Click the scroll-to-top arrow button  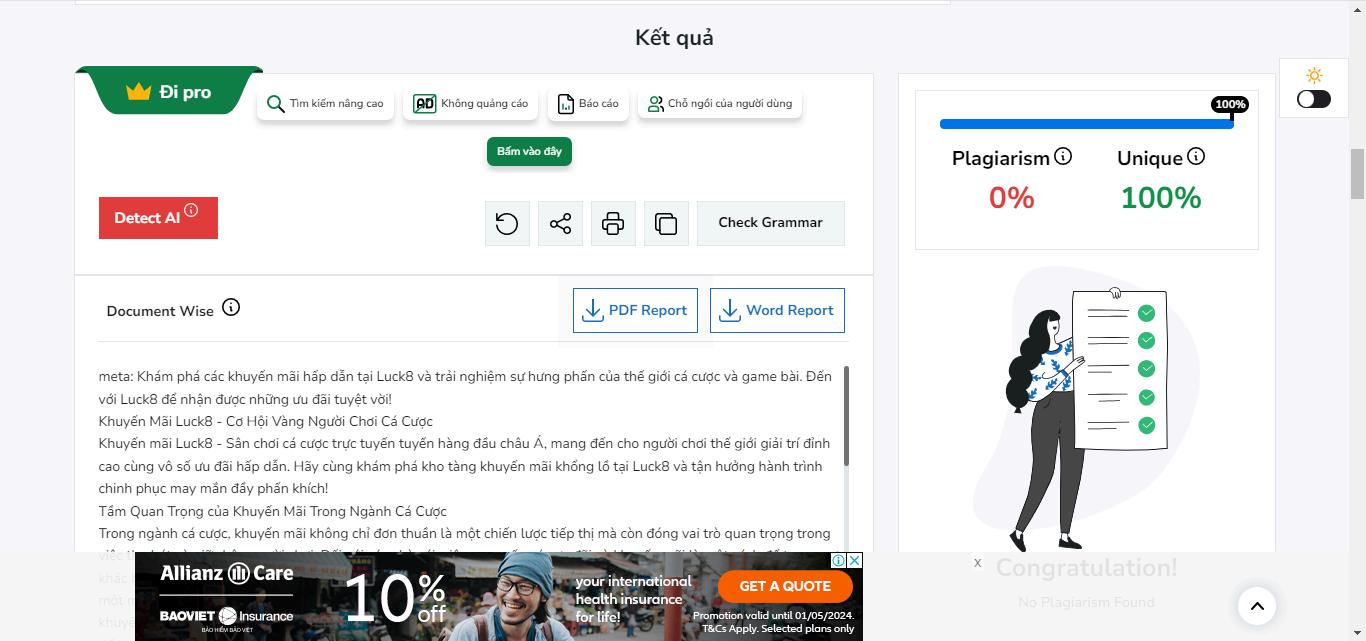1257,605
